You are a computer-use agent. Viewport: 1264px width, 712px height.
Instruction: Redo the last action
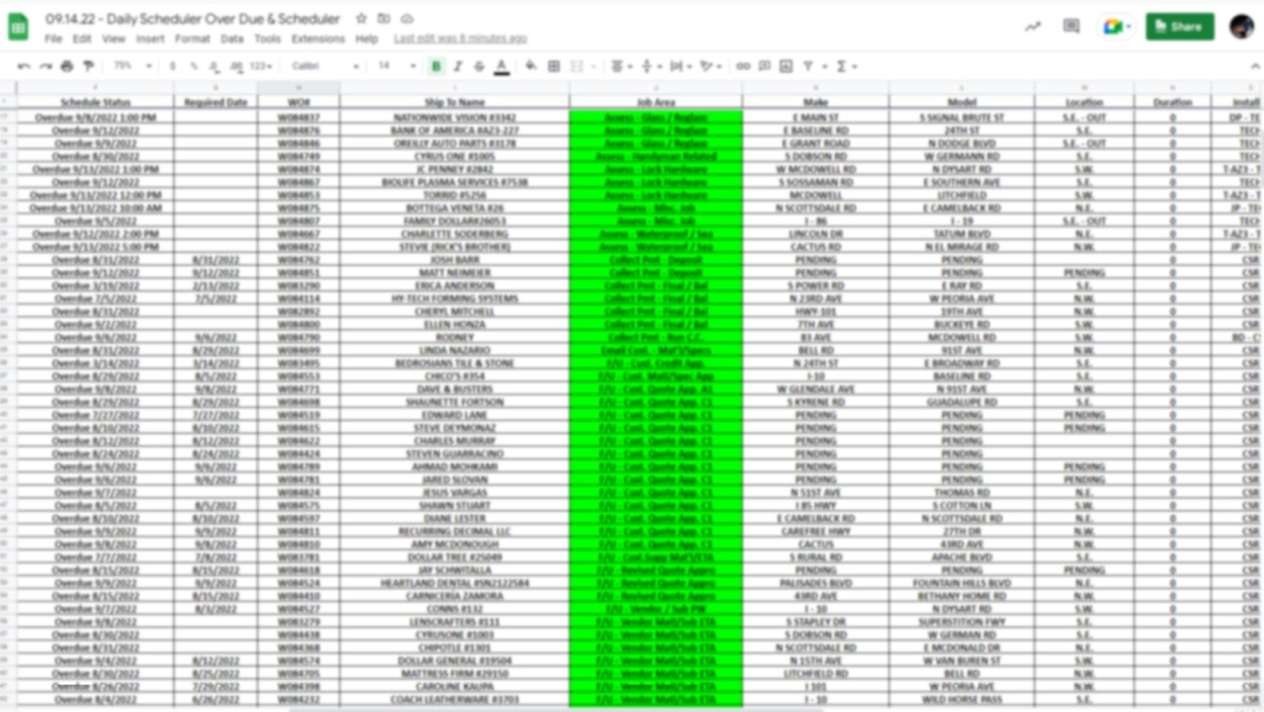45,66
